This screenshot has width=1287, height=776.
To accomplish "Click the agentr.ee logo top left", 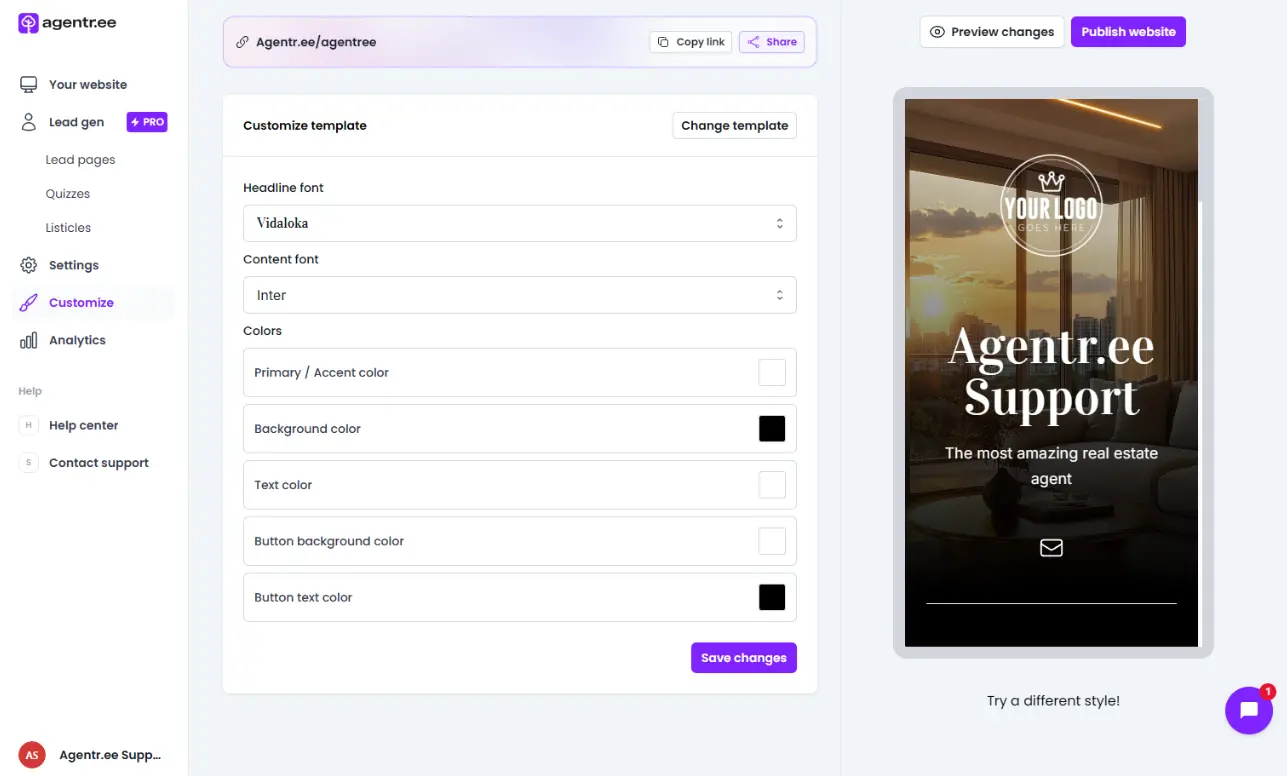I will point(66,21).
